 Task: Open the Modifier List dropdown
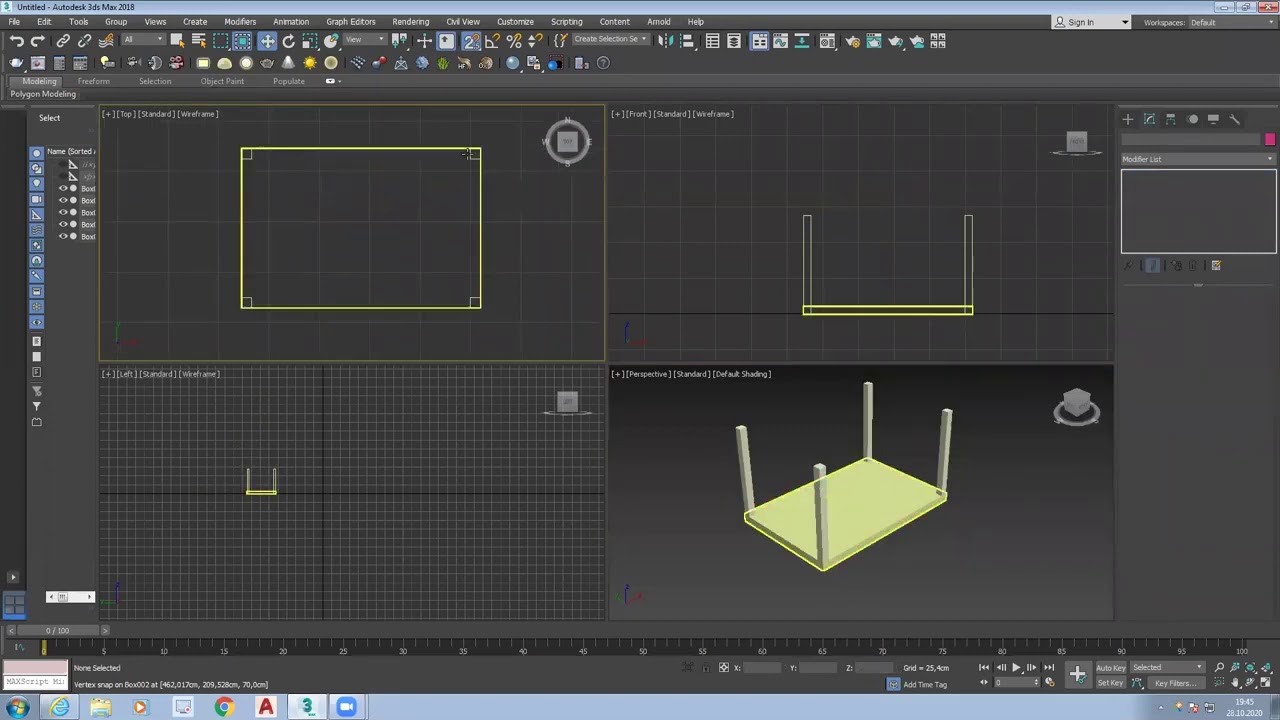(1198, 159)
